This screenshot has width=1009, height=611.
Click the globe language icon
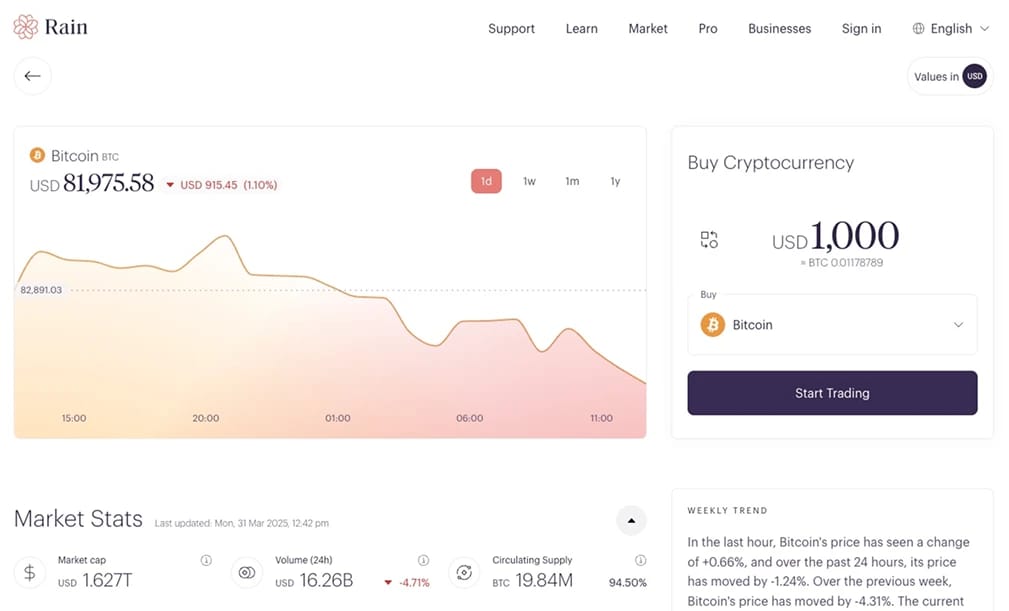coord(918,29)
